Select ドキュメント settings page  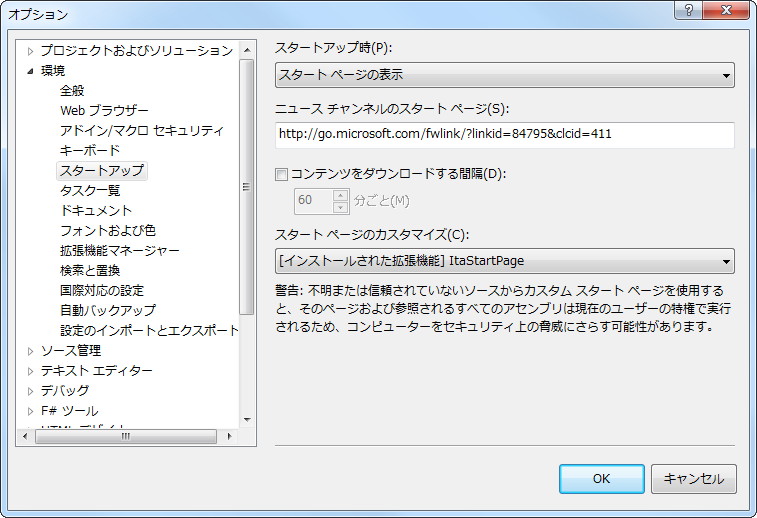[96, 210]
